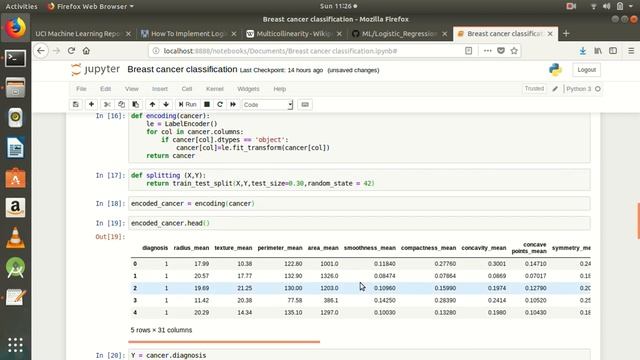The width and height of the screenshot is (640, 360).
Task: Click the pencil edit-mode icon near Trusted
Action: click(x=555, y=89)
